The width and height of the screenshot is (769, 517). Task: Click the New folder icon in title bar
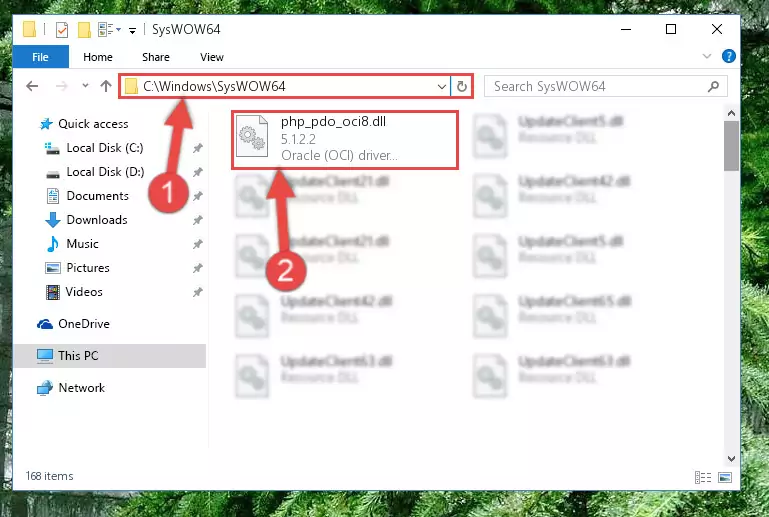(x=84, y=30)
